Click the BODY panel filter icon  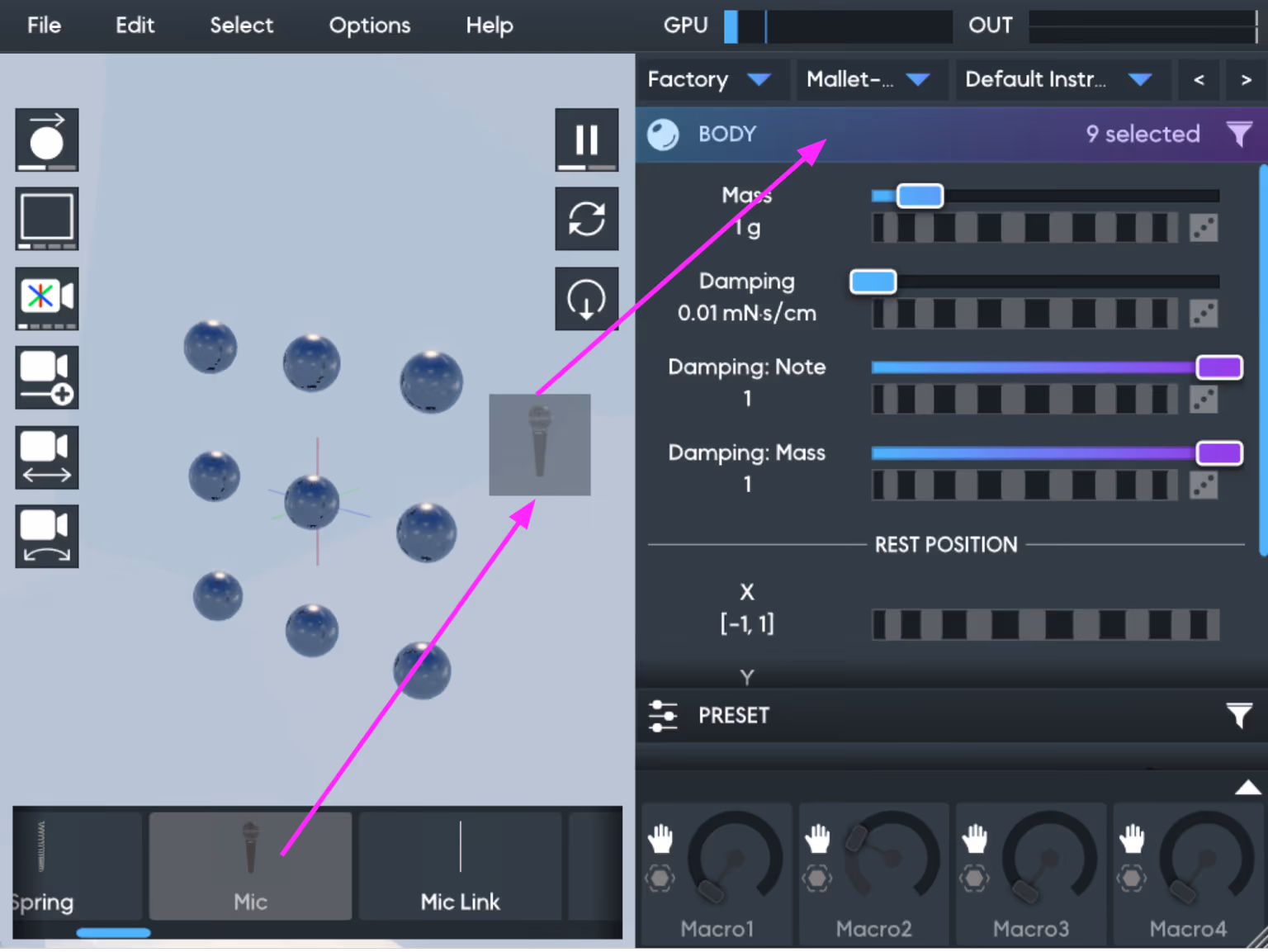(1239, 134)
